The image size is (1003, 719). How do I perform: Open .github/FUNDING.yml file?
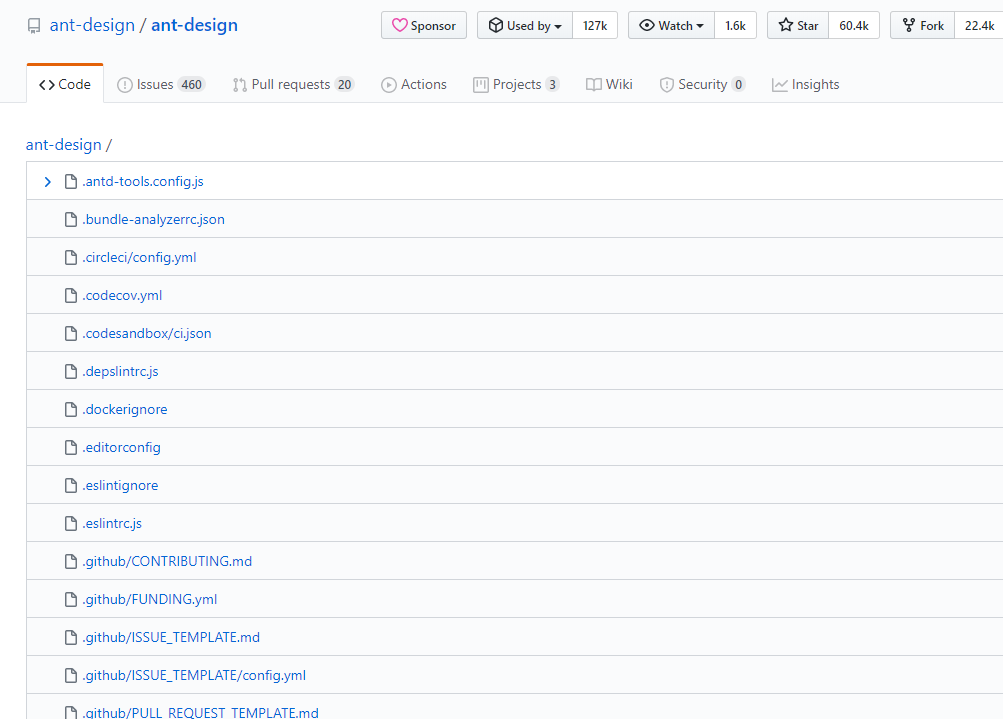point(150,599)
